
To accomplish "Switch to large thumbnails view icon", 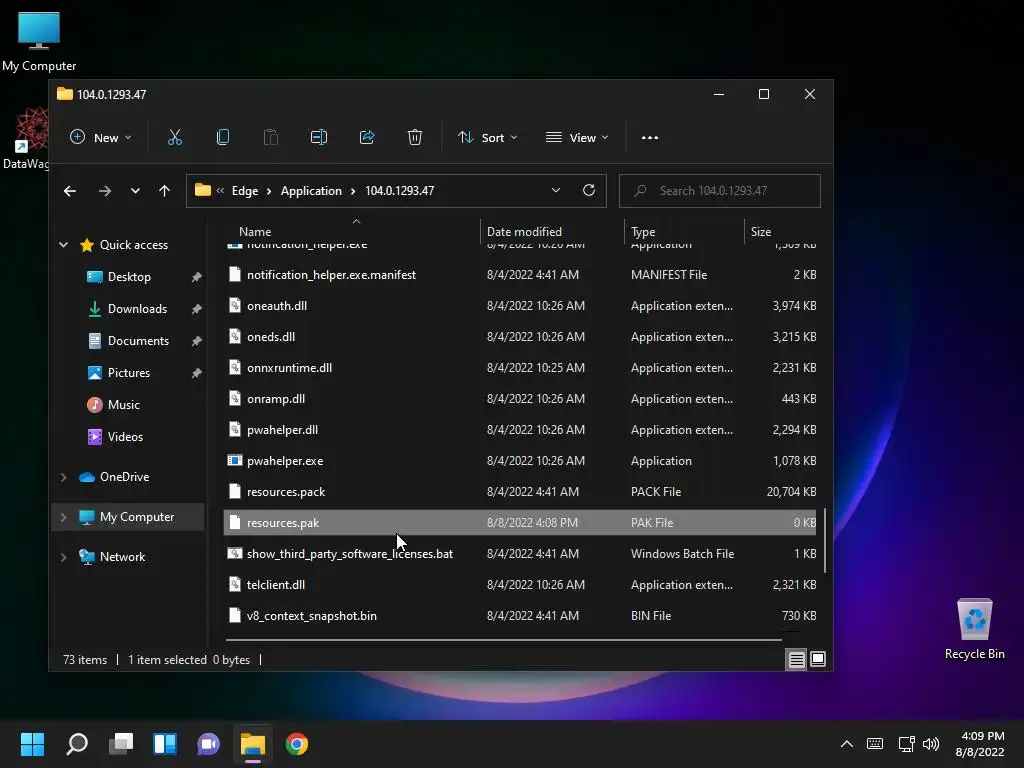I will (x=818, y=660).
